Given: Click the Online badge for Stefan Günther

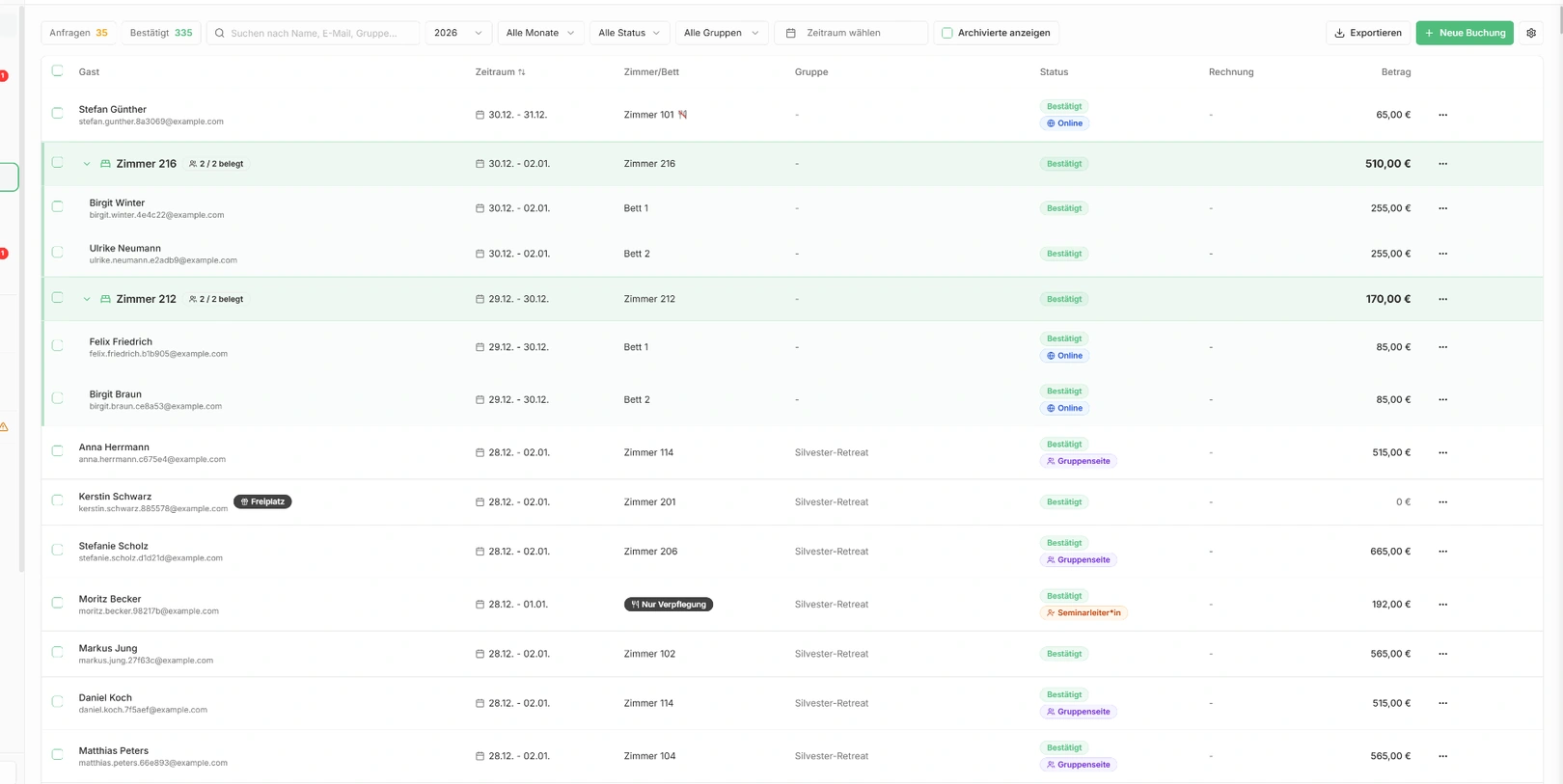Looking at the screenshot, I should (x=1065, y=123).
